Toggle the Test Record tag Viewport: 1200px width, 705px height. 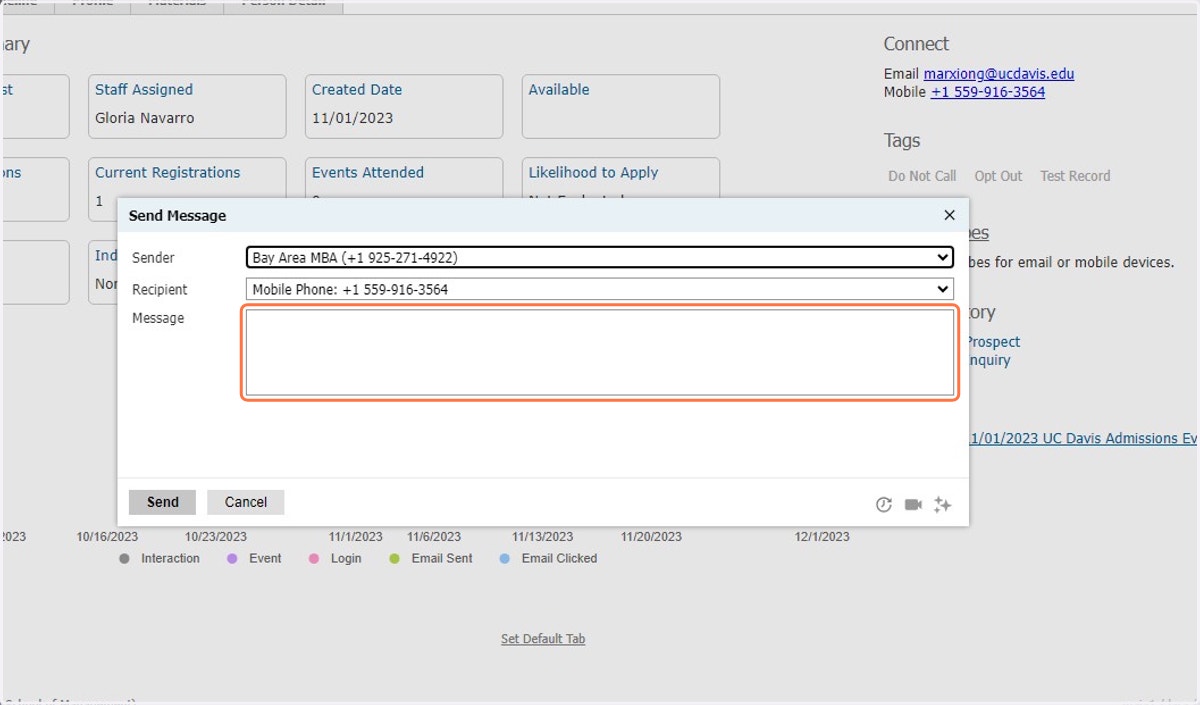[1075, 176]
